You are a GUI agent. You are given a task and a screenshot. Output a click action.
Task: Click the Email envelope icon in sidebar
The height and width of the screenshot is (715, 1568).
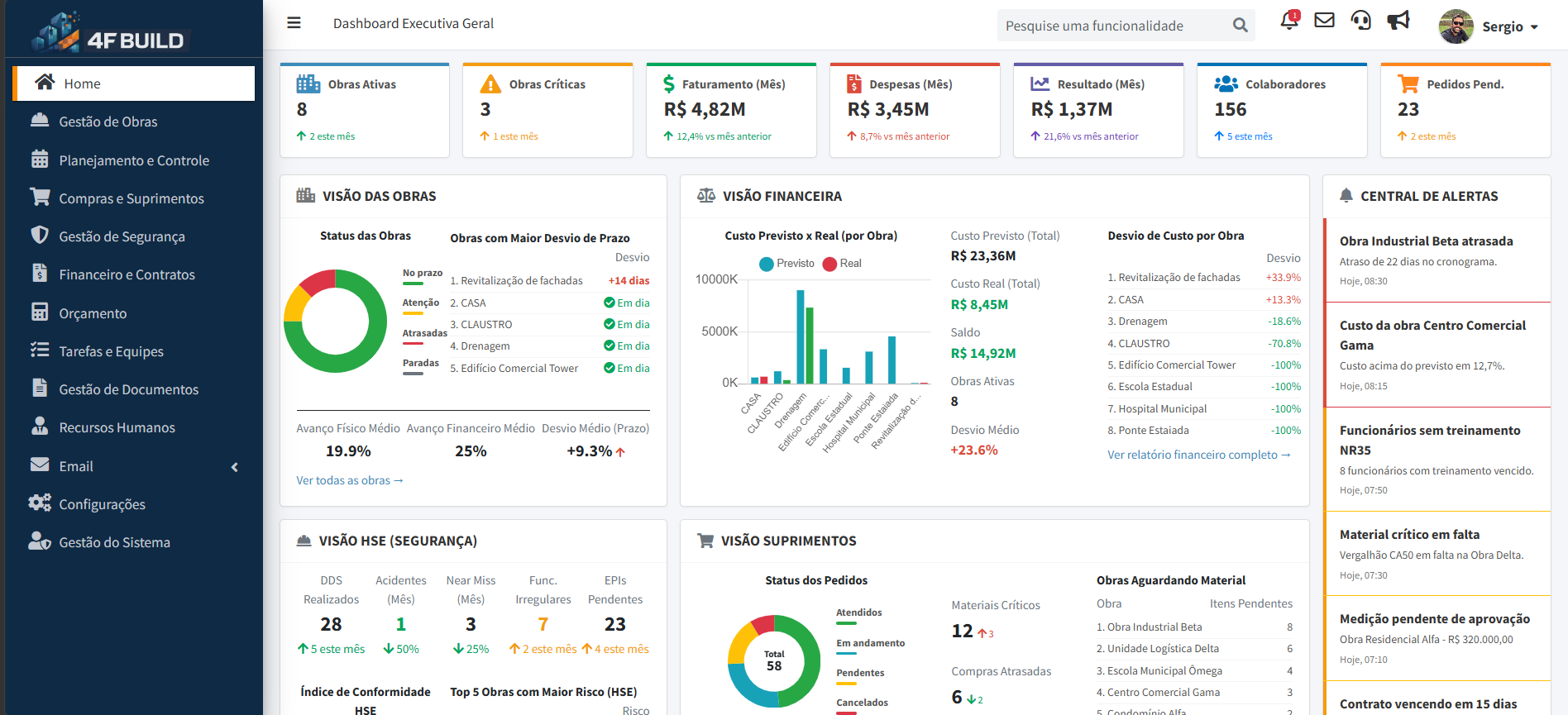coord(40,465)
